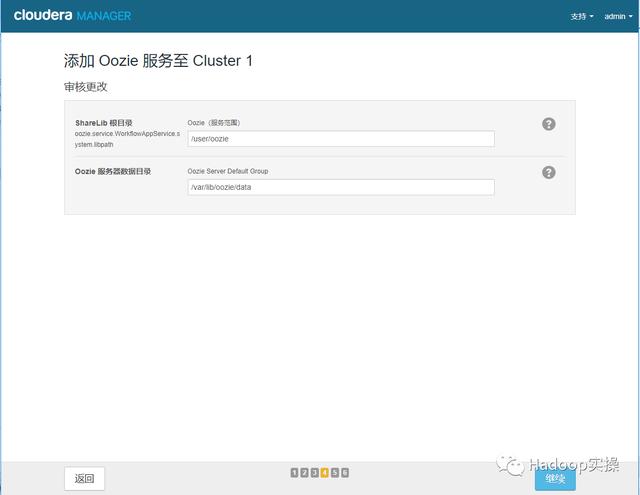The width and height of the screenshot is (640, 495).
Task: Click the Cloudera Manager logo
Action: tap(72, 16)
